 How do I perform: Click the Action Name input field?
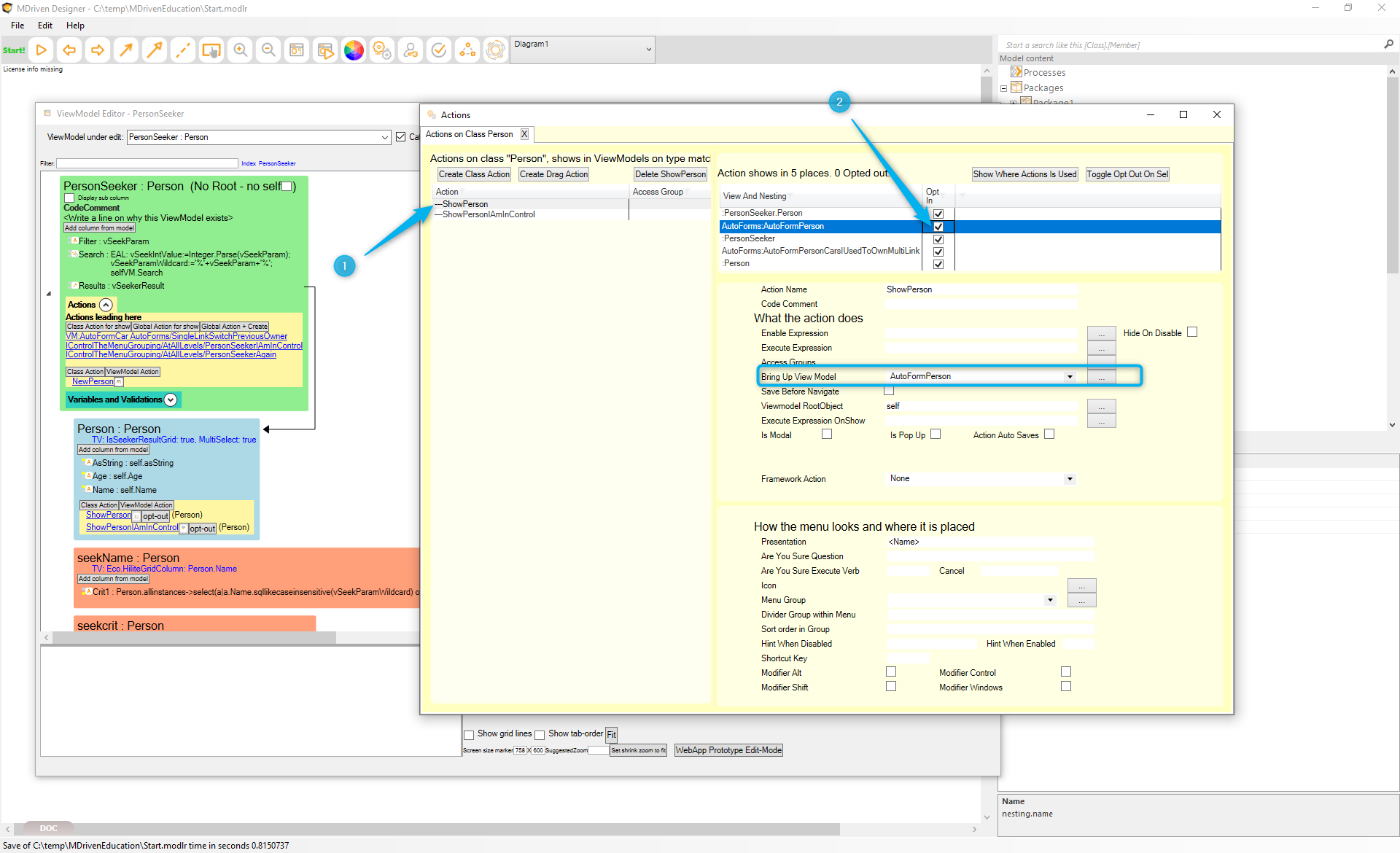click(x=980, y=289)
